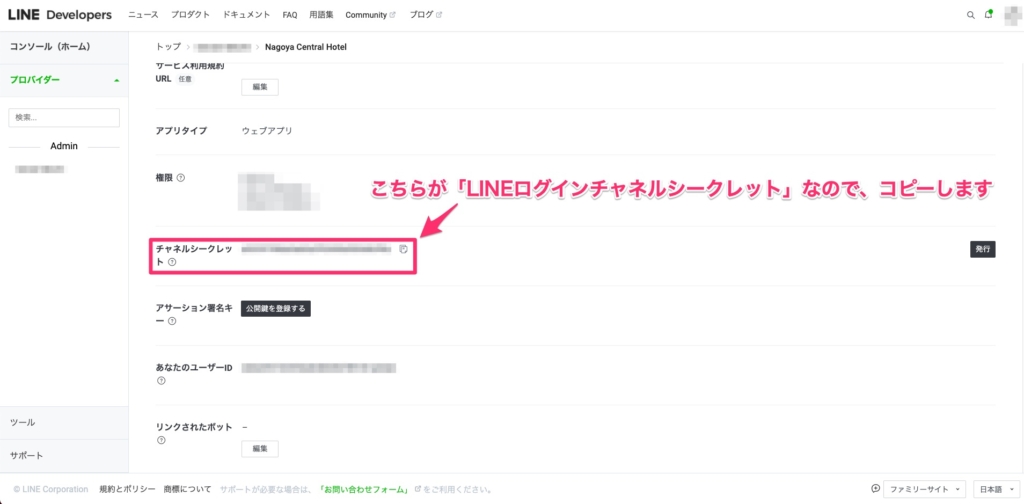Open the プロダクト menu item

pyautogui.click(x=190, y=15)
